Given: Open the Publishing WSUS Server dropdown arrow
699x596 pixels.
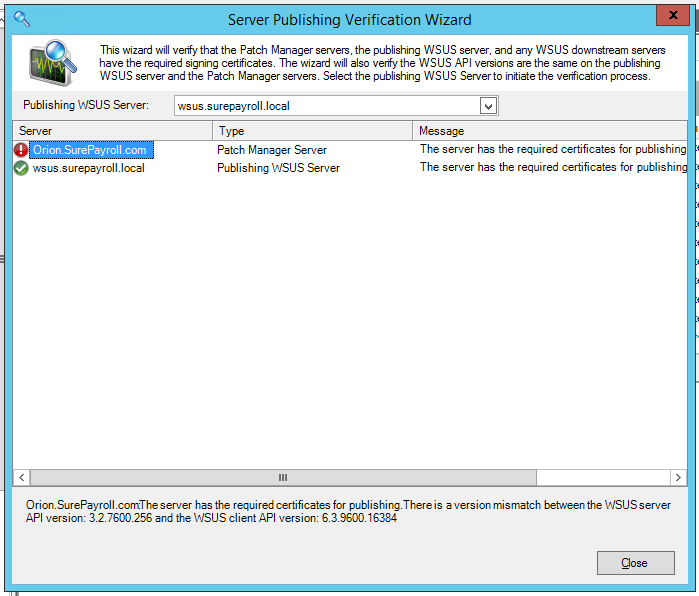Looking at the screenshot, I should pos(489,106).
